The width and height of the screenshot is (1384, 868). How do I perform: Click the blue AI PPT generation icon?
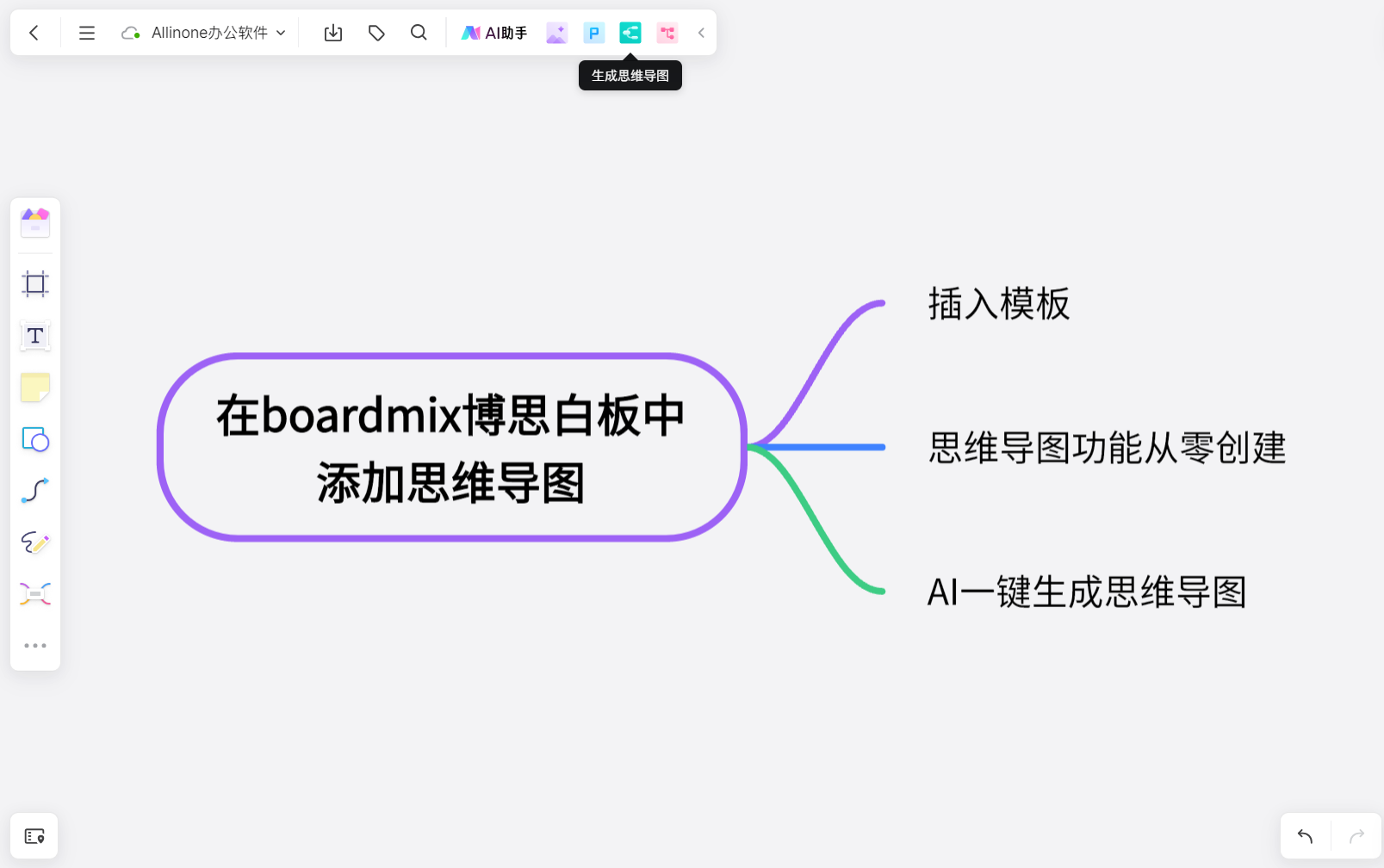coord(593,32)
